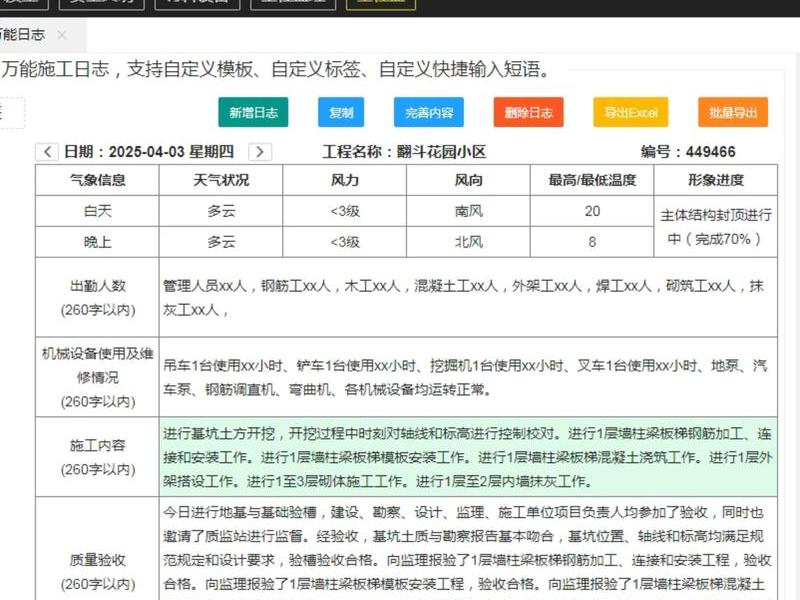The width and height of the screenshot is (800, 600).
Task: Click the 编号 449466 text
Action: tap(688, 152)
